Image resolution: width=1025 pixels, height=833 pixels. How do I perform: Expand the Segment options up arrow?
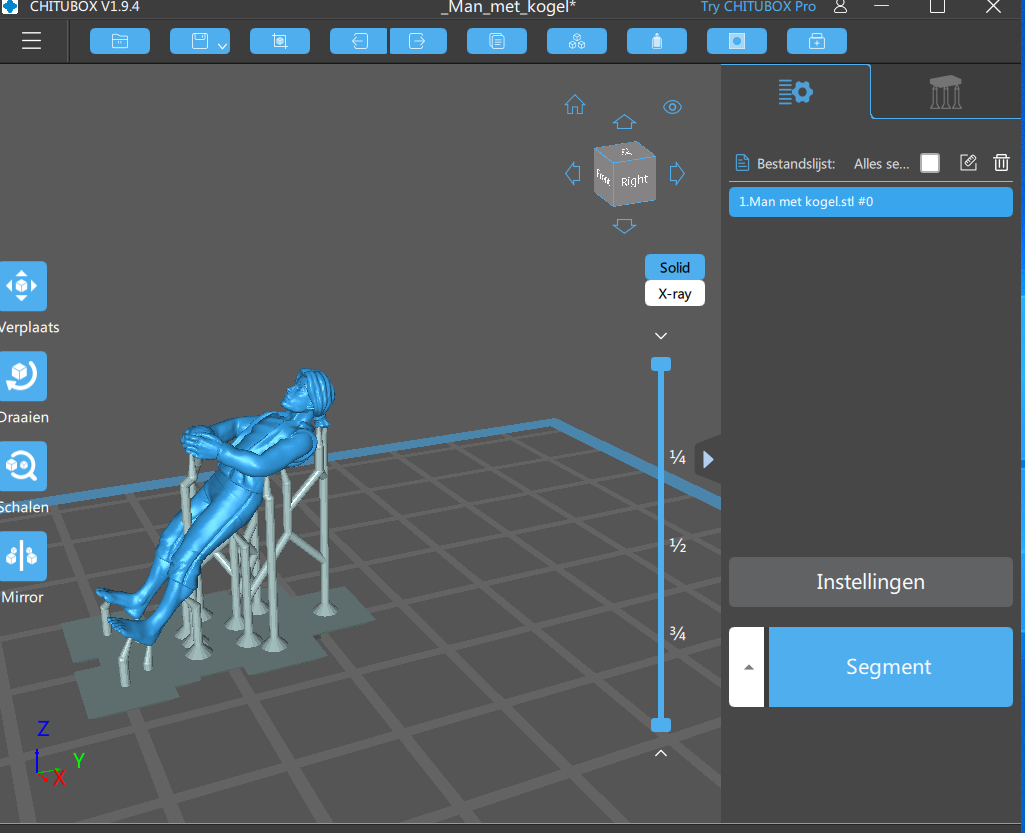click(x=747, y=667)
